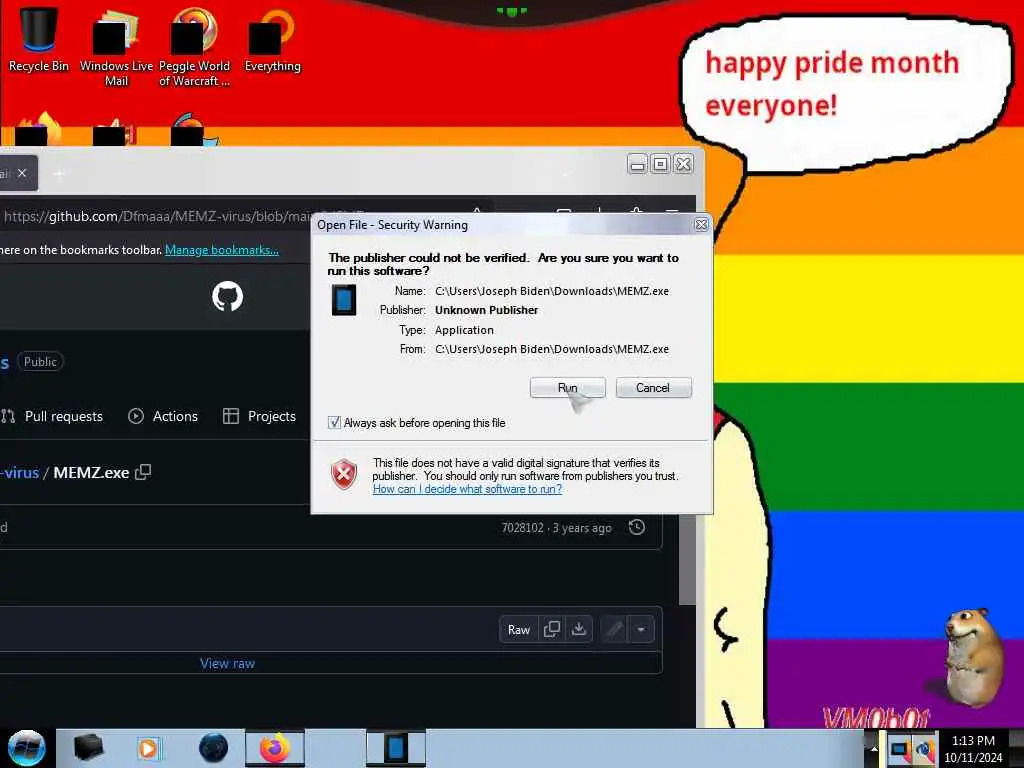
Task: Click Cancel in Security Warning dialog
Action: point(653,387)
